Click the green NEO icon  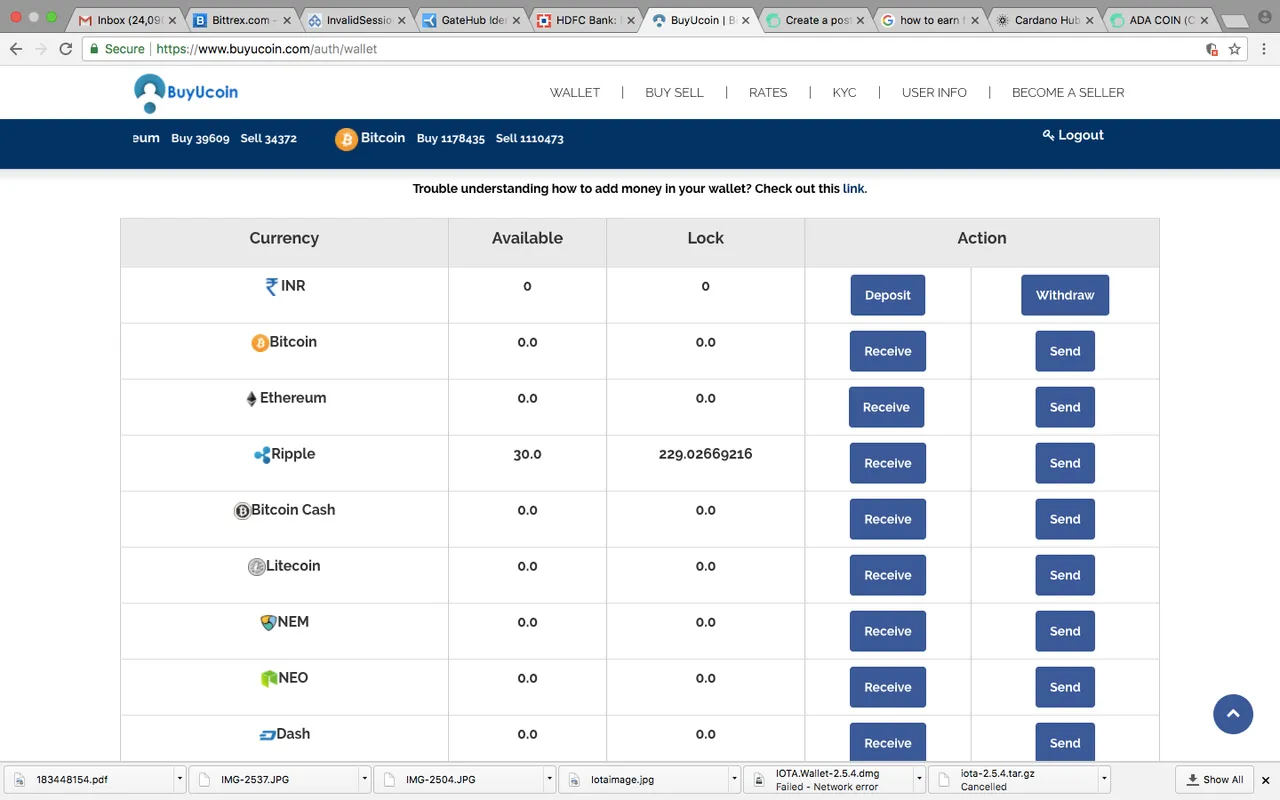tap(269, 679)
